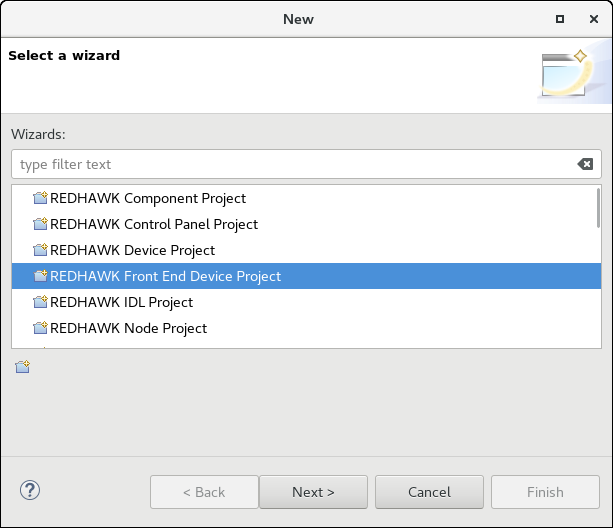
Task: Click the wizard list vertical scrollbar
Action: [598, 210]
